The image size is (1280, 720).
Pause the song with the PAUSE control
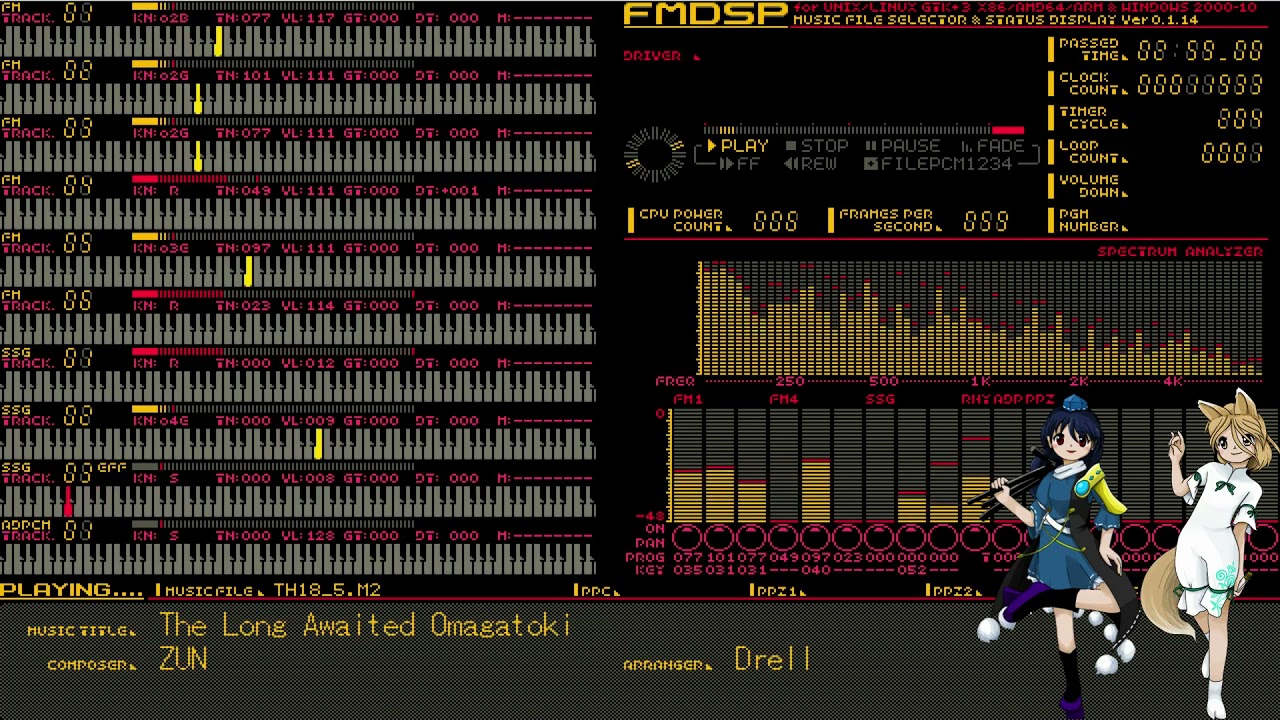pos(902,146)
